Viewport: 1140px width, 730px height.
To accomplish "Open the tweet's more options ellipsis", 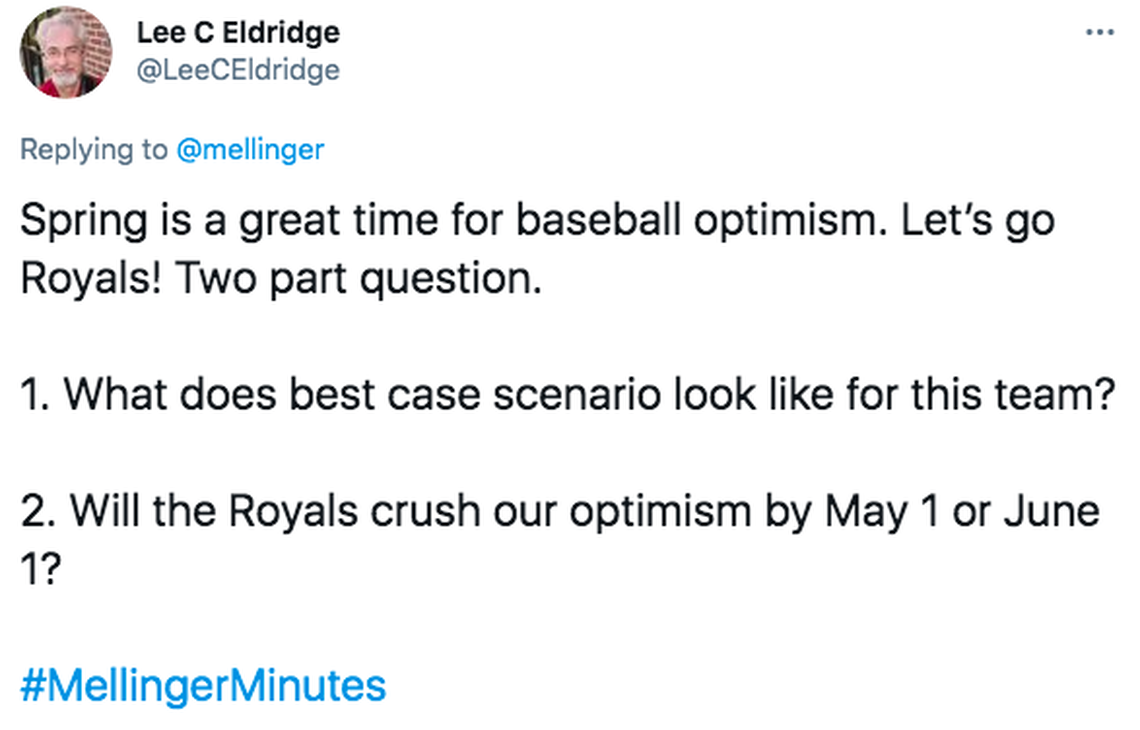I will click(1099, 32).
